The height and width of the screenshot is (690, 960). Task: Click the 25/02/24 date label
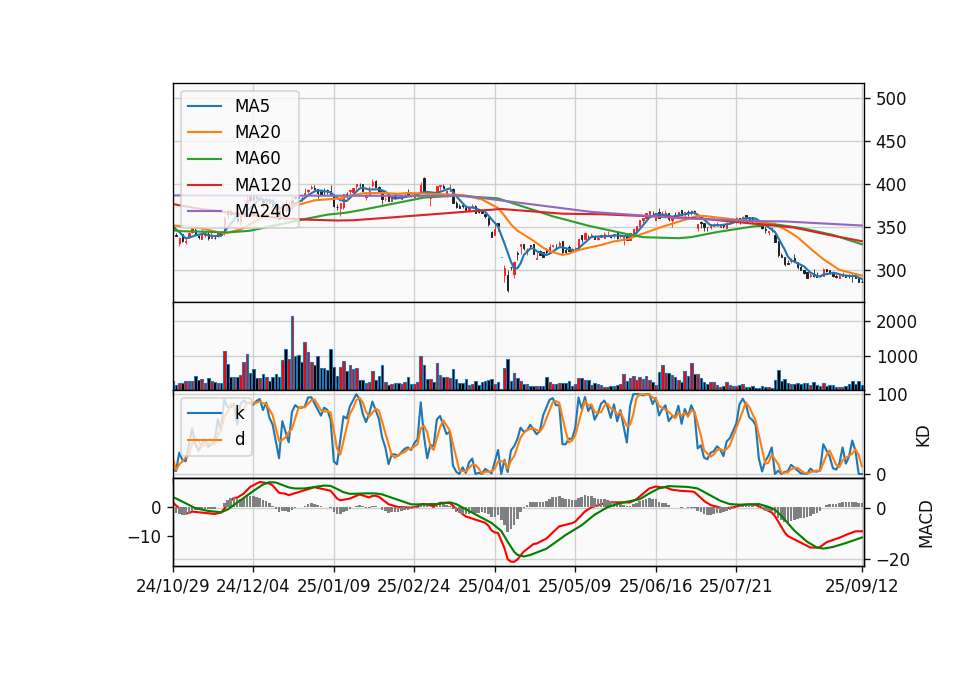(x=414, y=586)
